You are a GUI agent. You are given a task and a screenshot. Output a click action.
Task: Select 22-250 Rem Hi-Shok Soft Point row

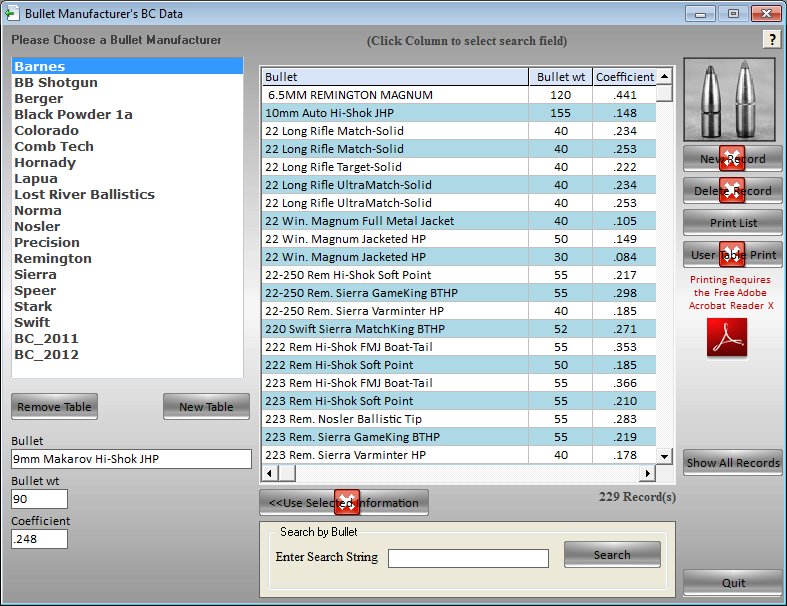[459, 275]
